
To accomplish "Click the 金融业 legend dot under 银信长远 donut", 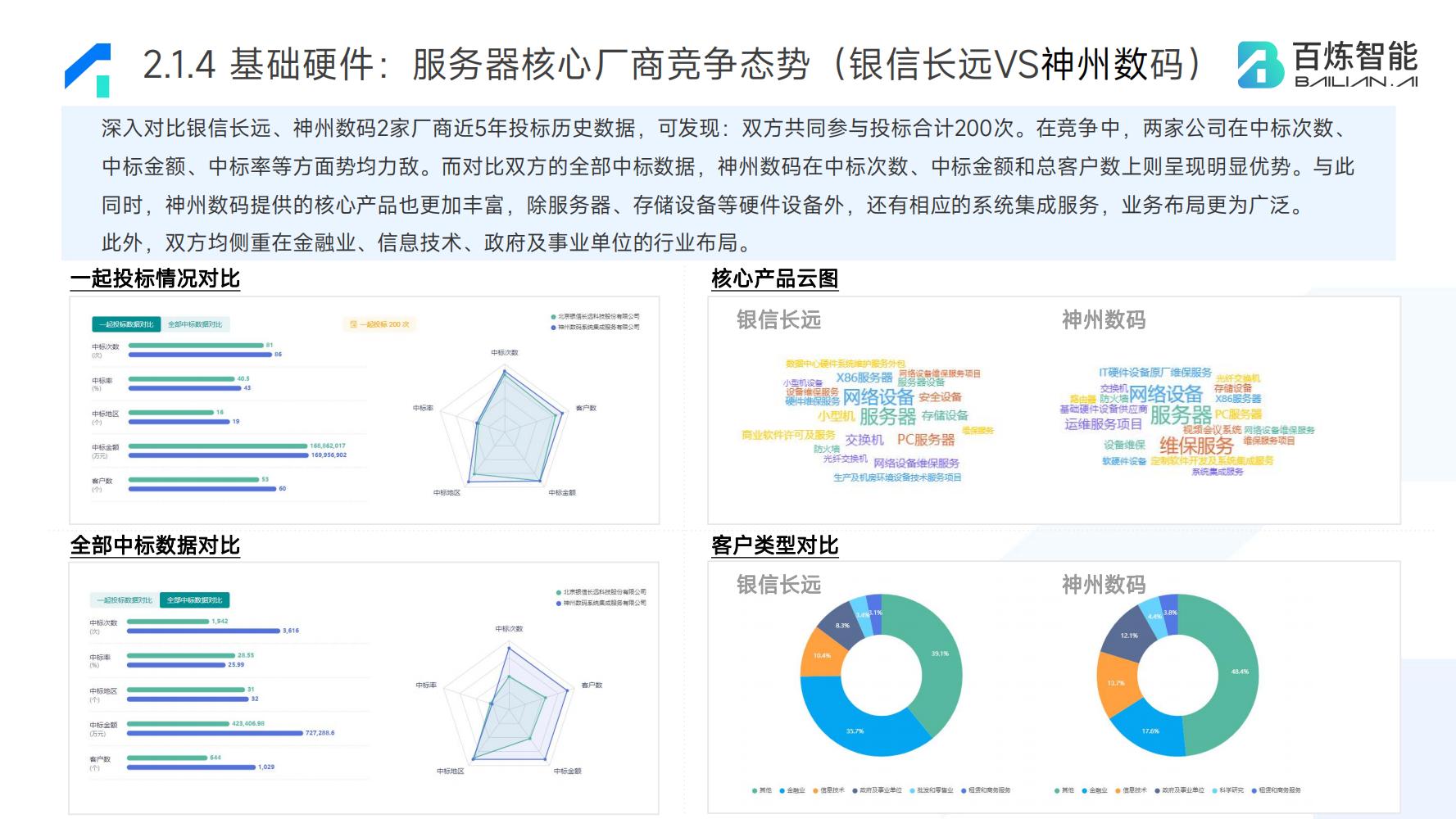I will coord(781,790).
